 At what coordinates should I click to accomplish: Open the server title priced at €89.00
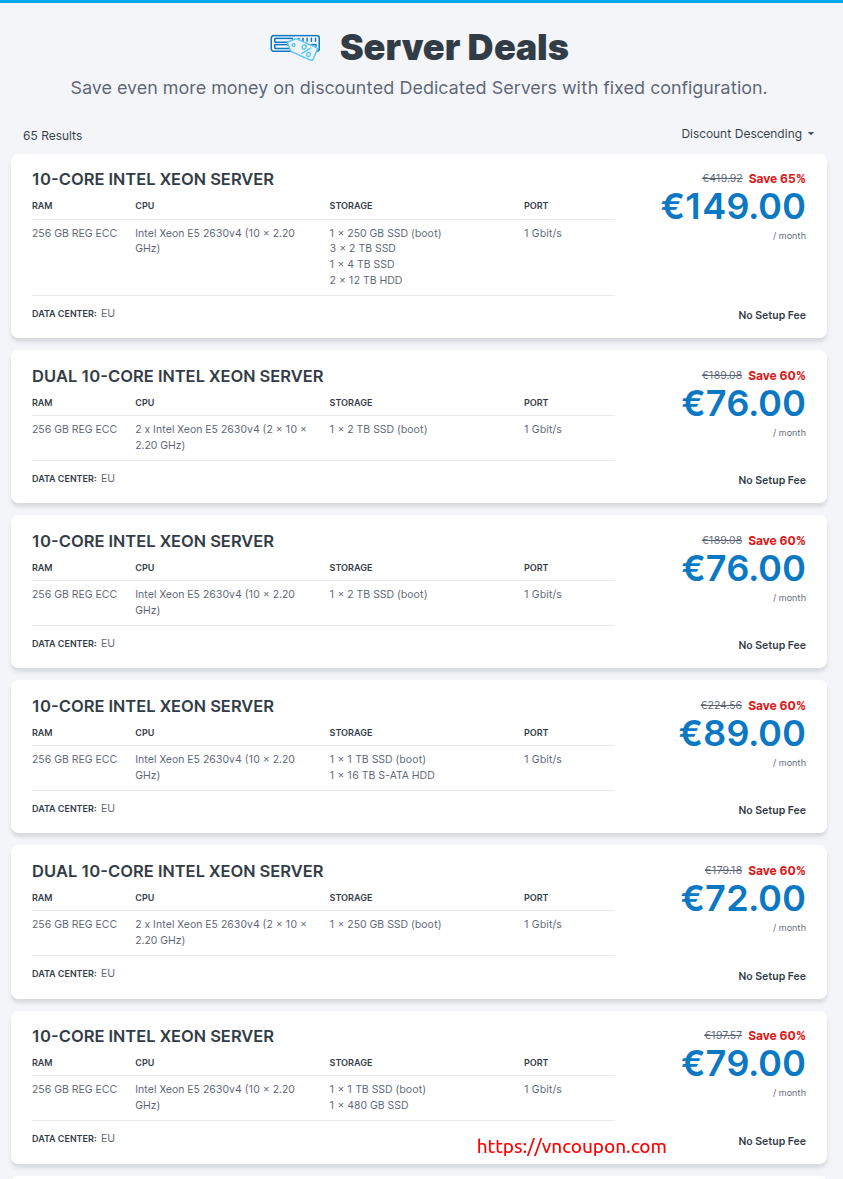pos(153,706)
